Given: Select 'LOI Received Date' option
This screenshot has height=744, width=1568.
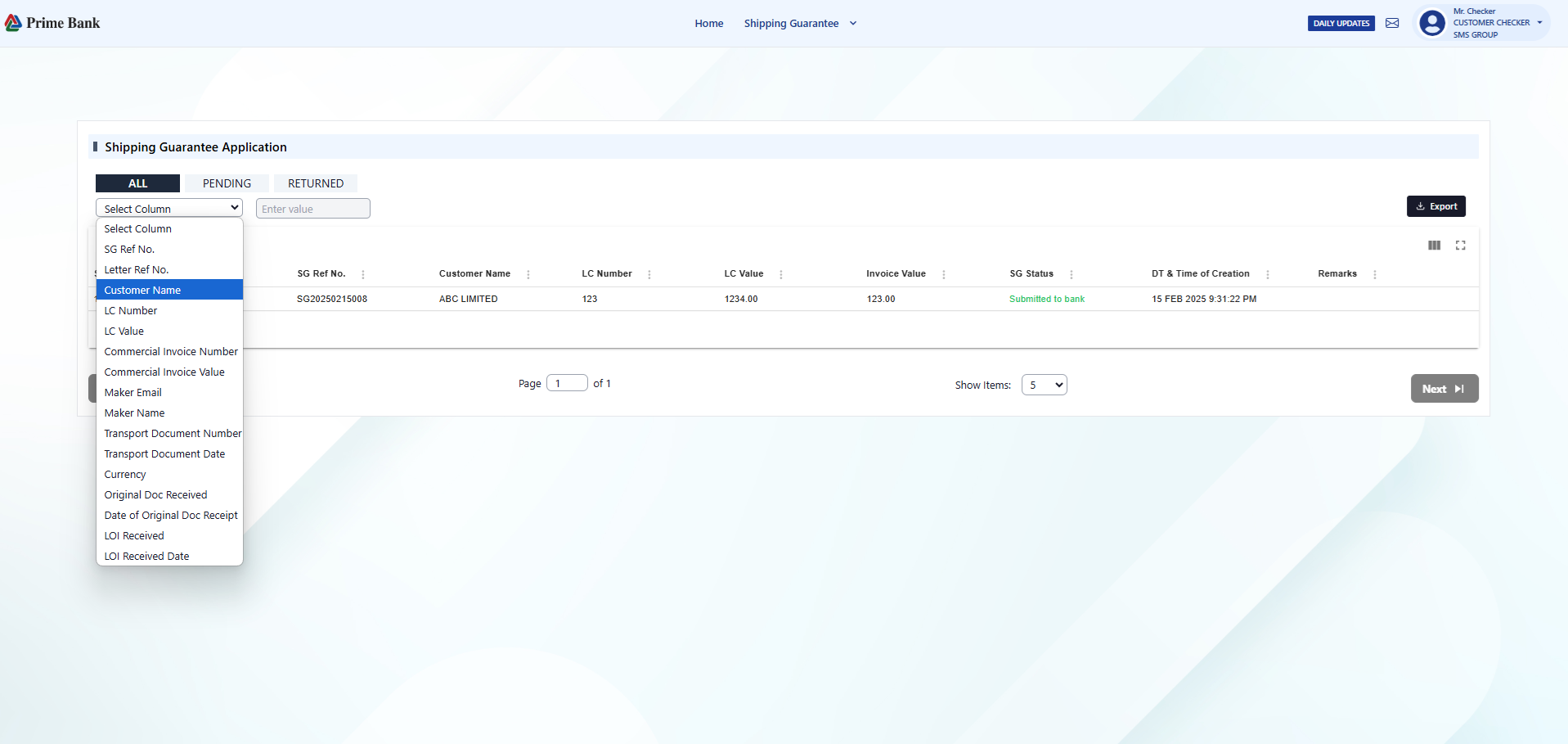Looking at the screenshot, I should [x=169, y=557].
